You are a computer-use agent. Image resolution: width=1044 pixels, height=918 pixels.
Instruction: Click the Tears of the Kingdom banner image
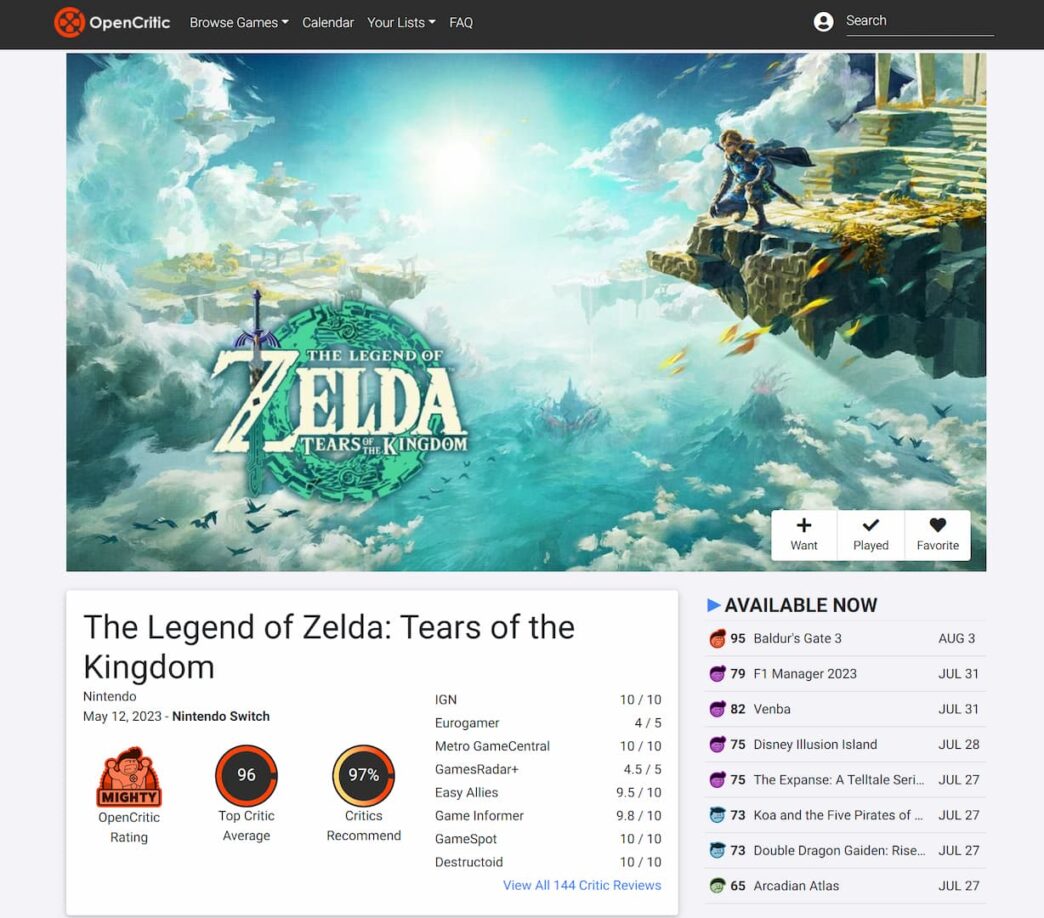click(x=526, y=312)
